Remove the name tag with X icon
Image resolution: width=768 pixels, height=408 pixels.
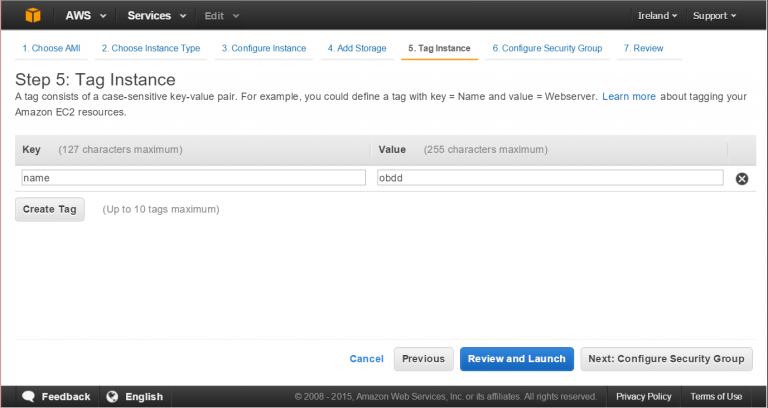[x=742, y=179]
